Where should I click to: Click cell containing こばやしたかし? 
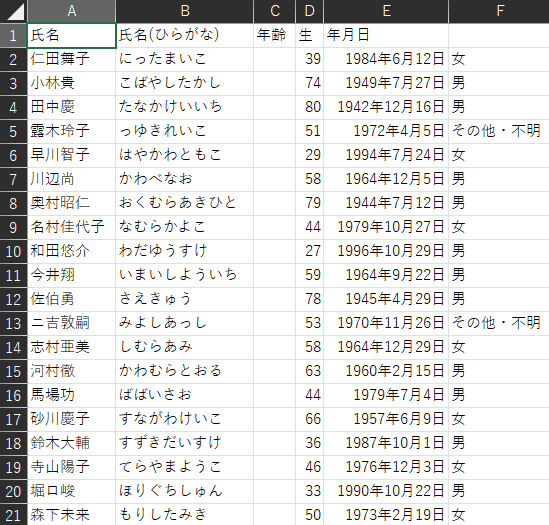click(185, 83)
